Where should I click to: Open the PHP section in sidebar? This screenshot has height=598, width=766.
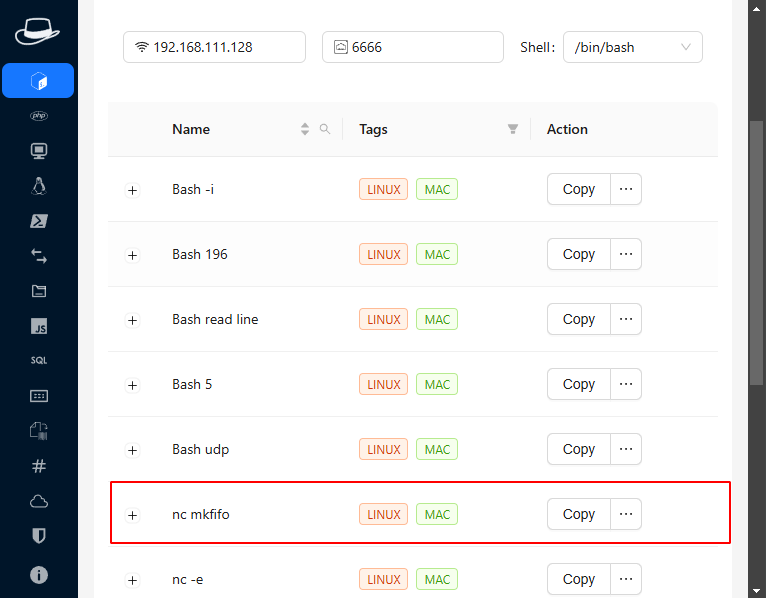pos(39,116)
